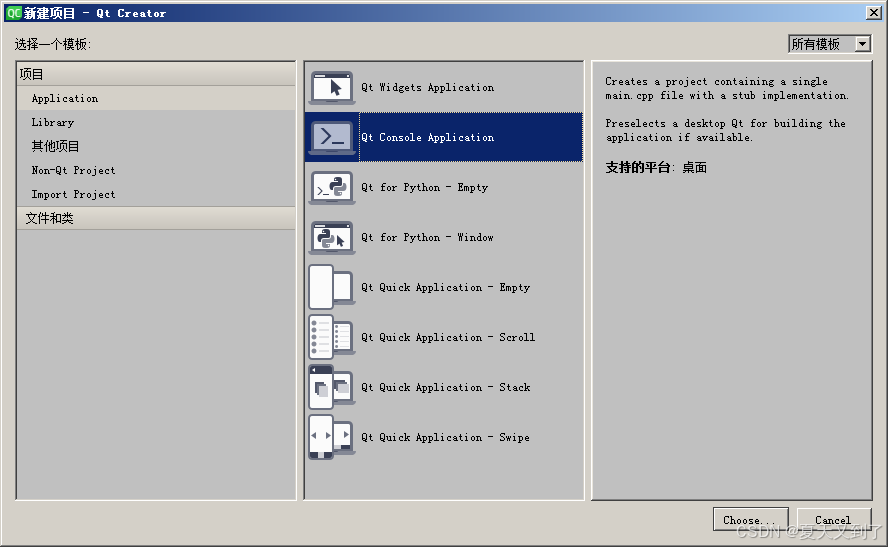Screen dimensions: 888x547
Task: Select "Qt for Python - Window" text
Action: point(427,237)
